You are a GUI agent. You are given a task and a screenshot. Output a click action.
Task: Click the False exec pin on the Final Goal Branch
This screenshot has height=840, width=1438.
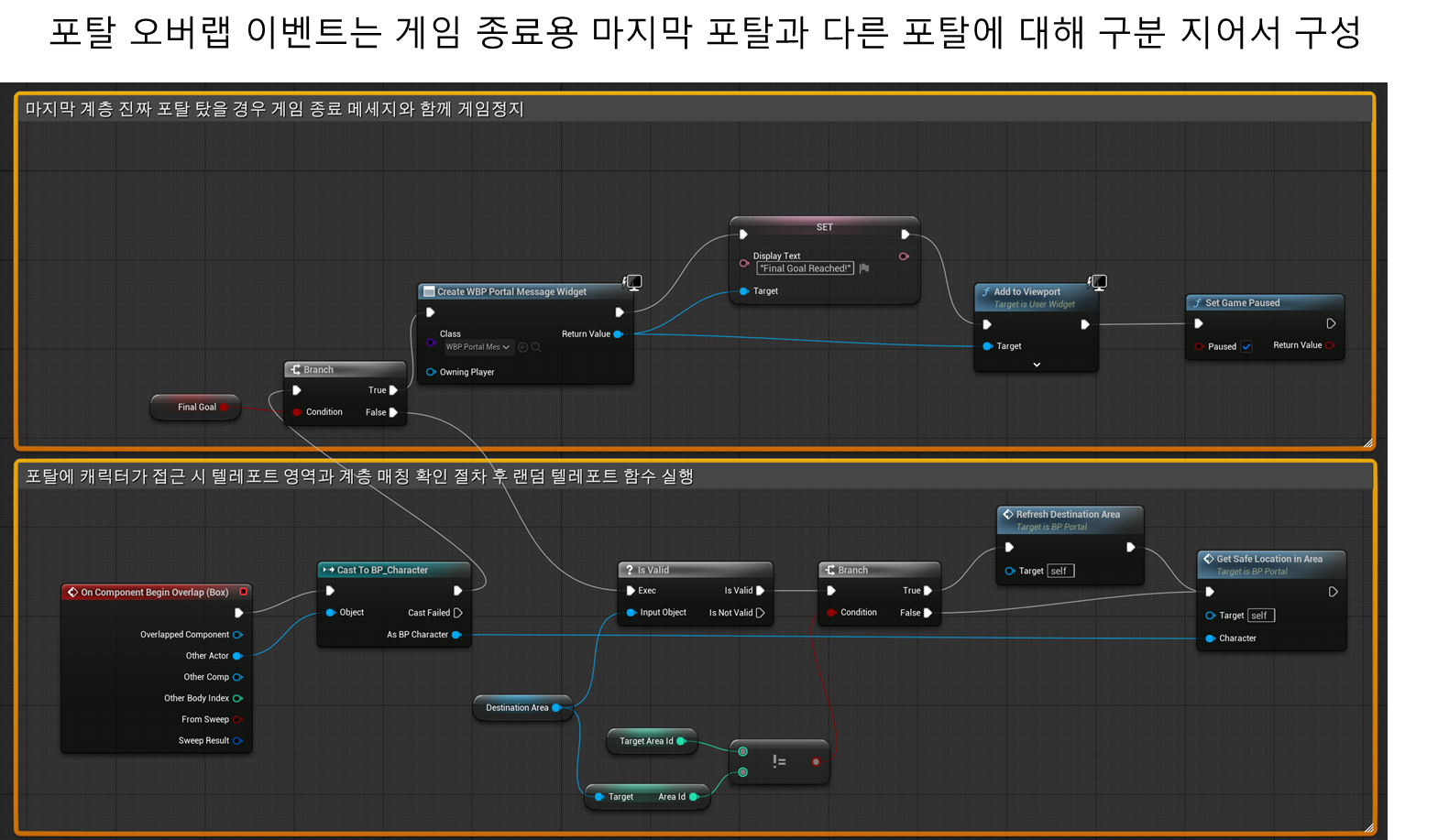pos(393,412)
